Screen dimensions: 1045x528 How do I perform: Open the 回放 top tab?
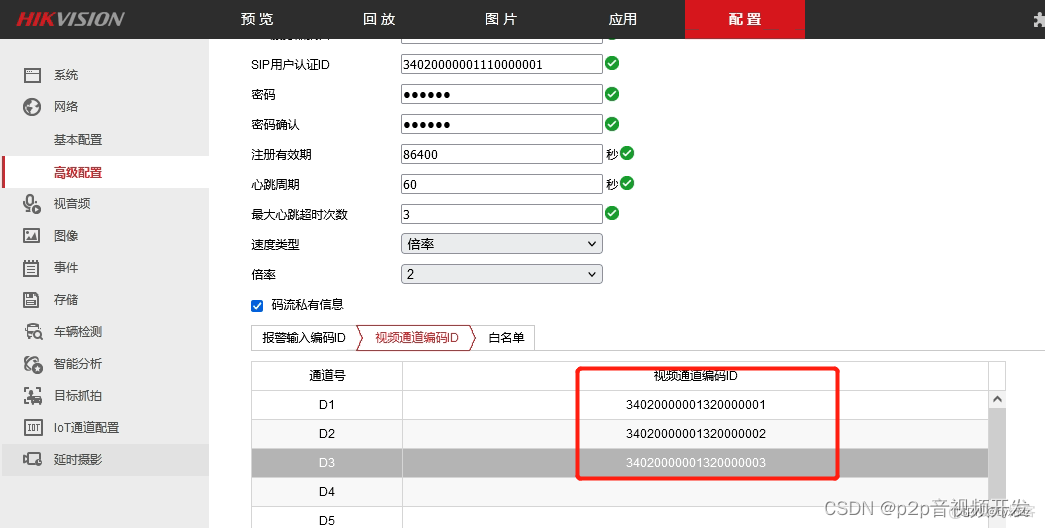click(379, 19)
